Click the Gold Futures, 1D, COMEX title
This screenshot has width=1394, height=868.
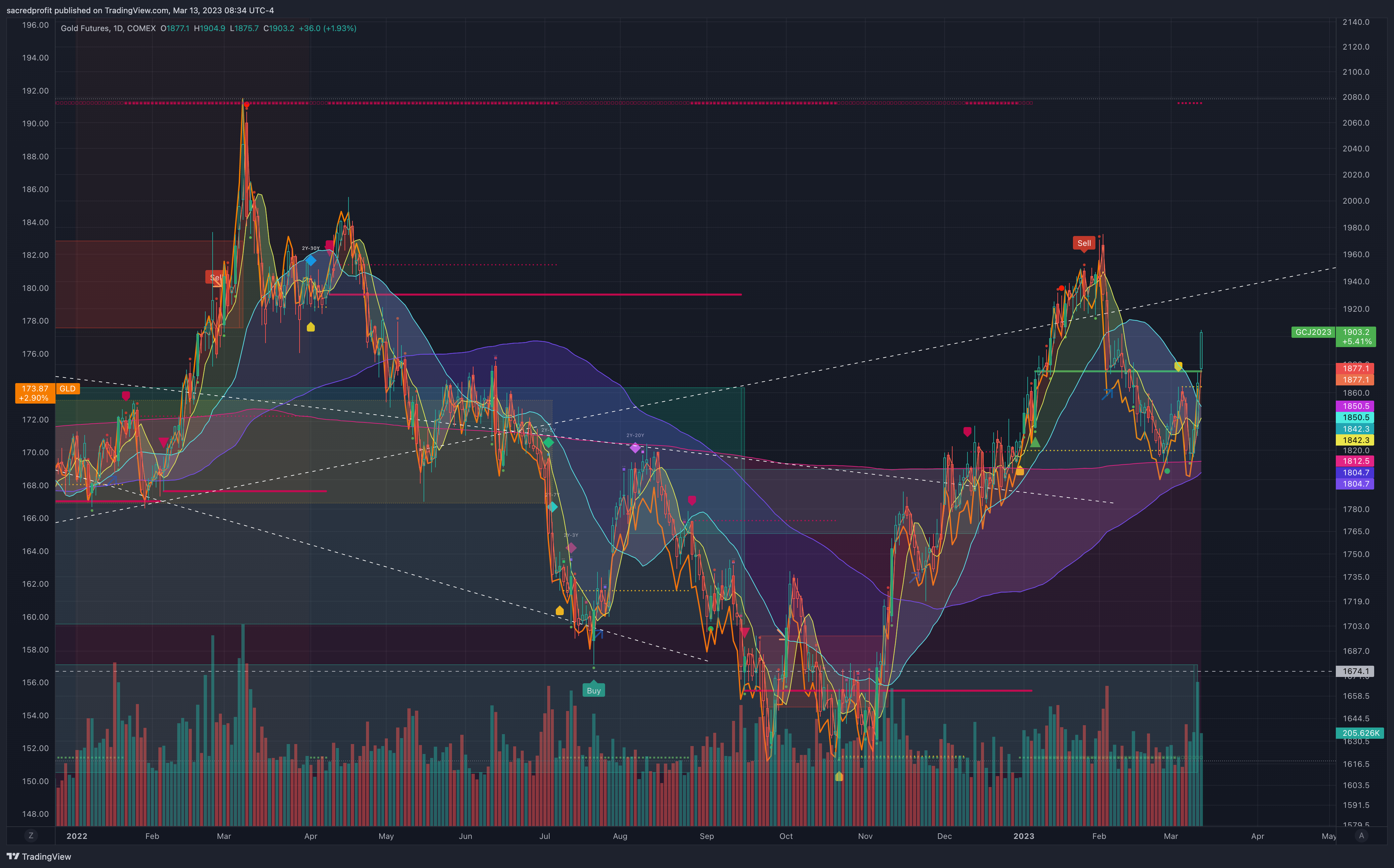point(108,28)
